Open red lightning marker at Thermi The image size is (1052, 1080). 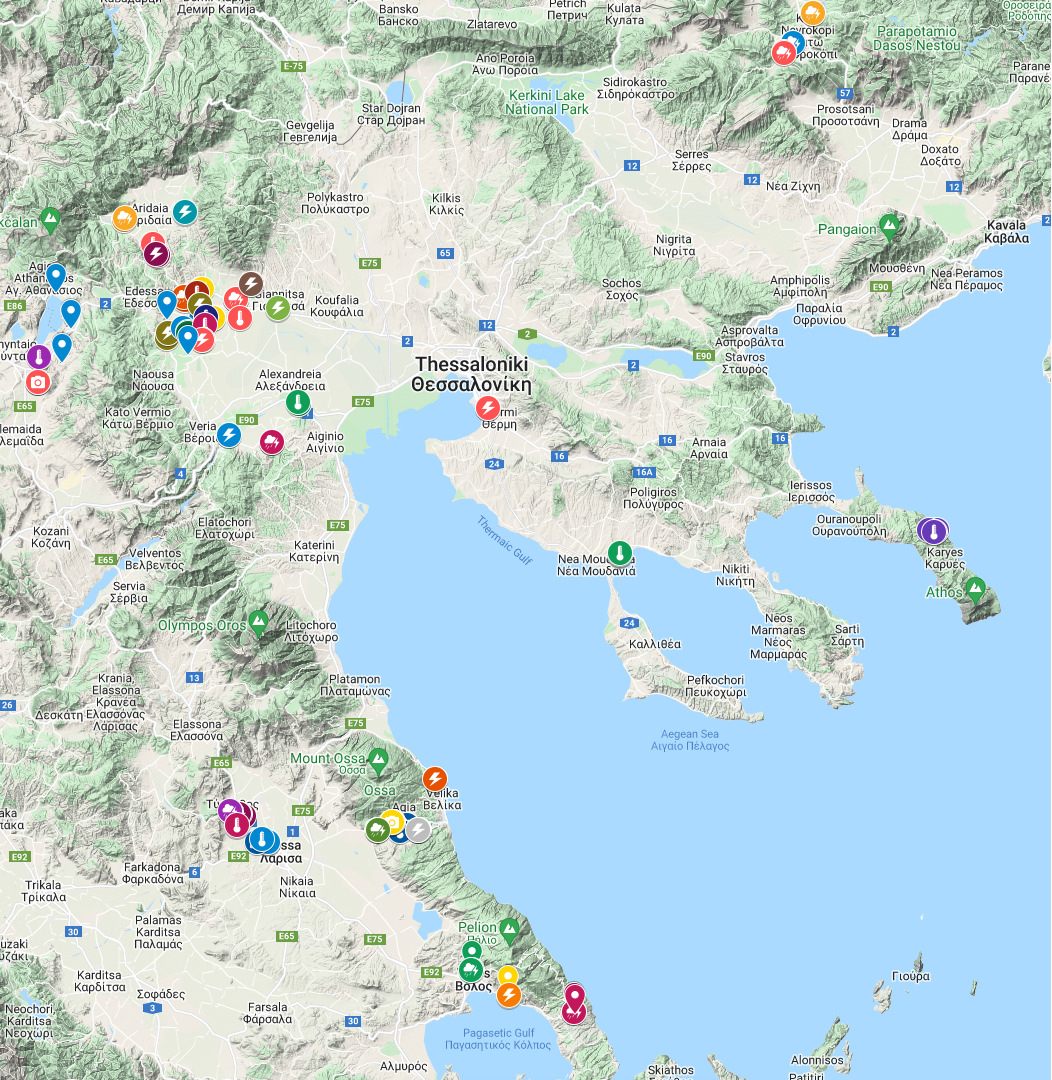tap(488, 408)
